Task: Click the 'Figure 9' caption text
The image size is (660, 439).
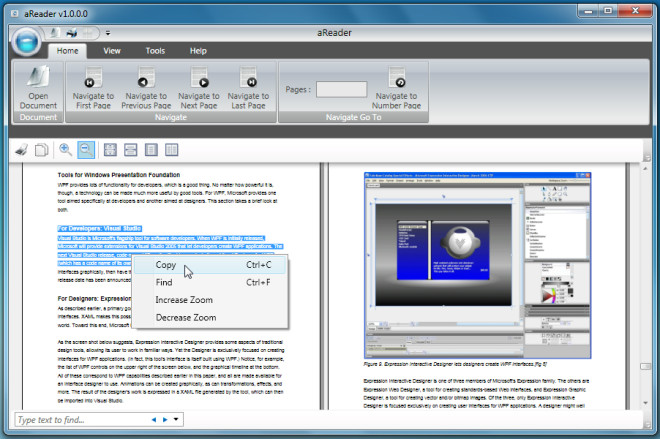Action: (x=455, y=364)
